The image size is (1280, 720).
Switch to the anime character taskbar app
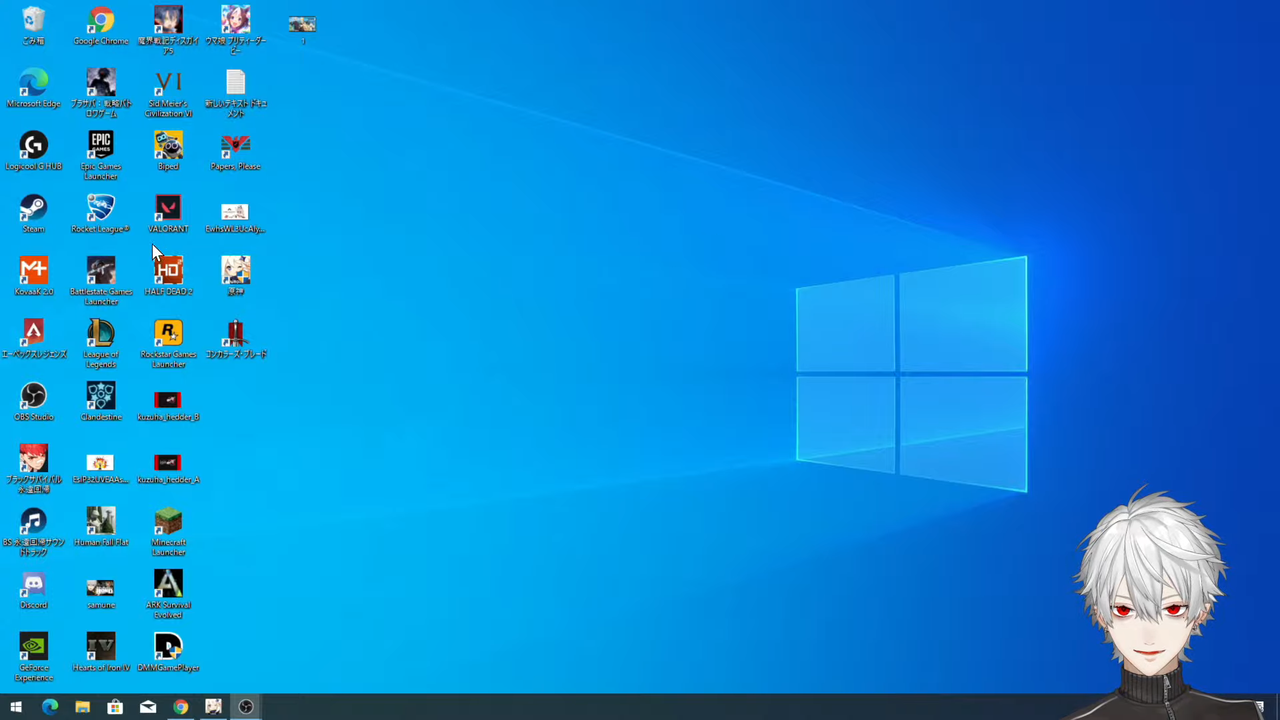pyautogui.click(x=213, y=707)
